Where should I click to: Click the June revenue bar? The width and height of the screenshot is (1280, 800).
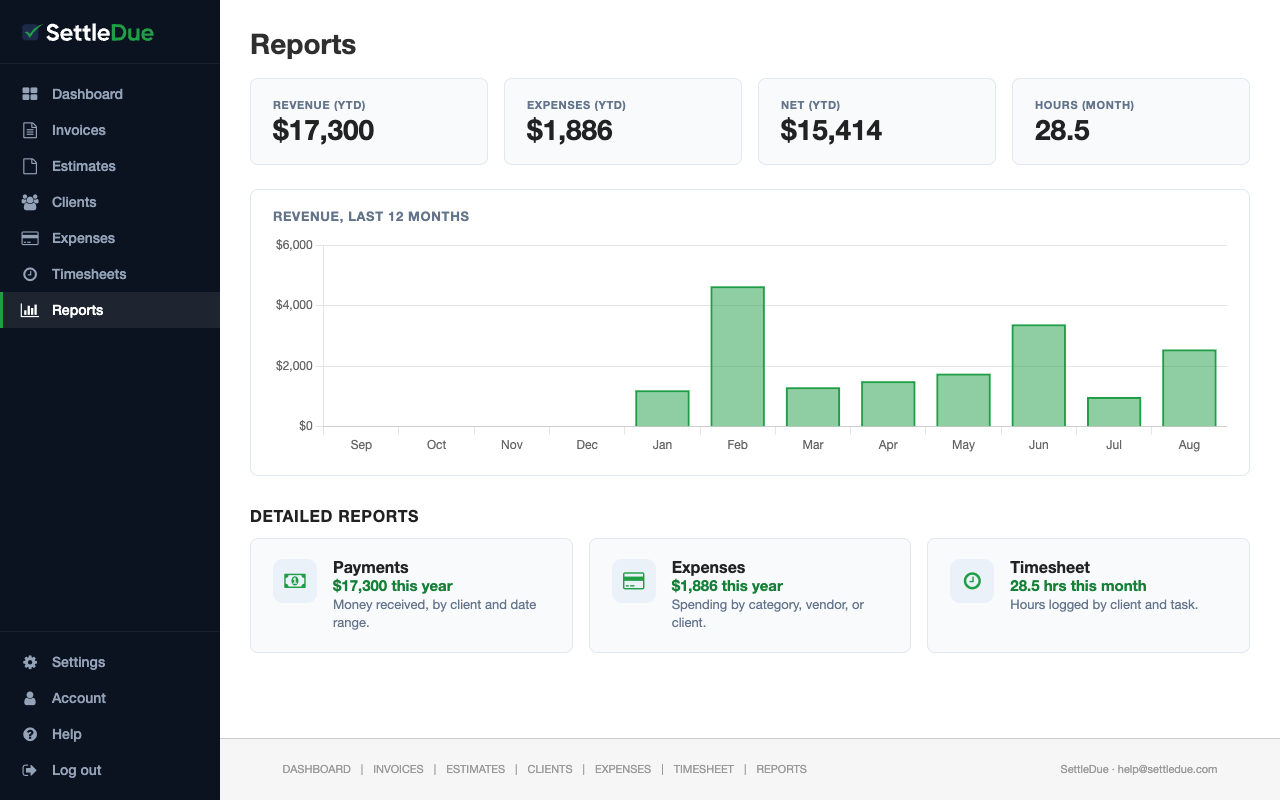[x=1038, y=376]
